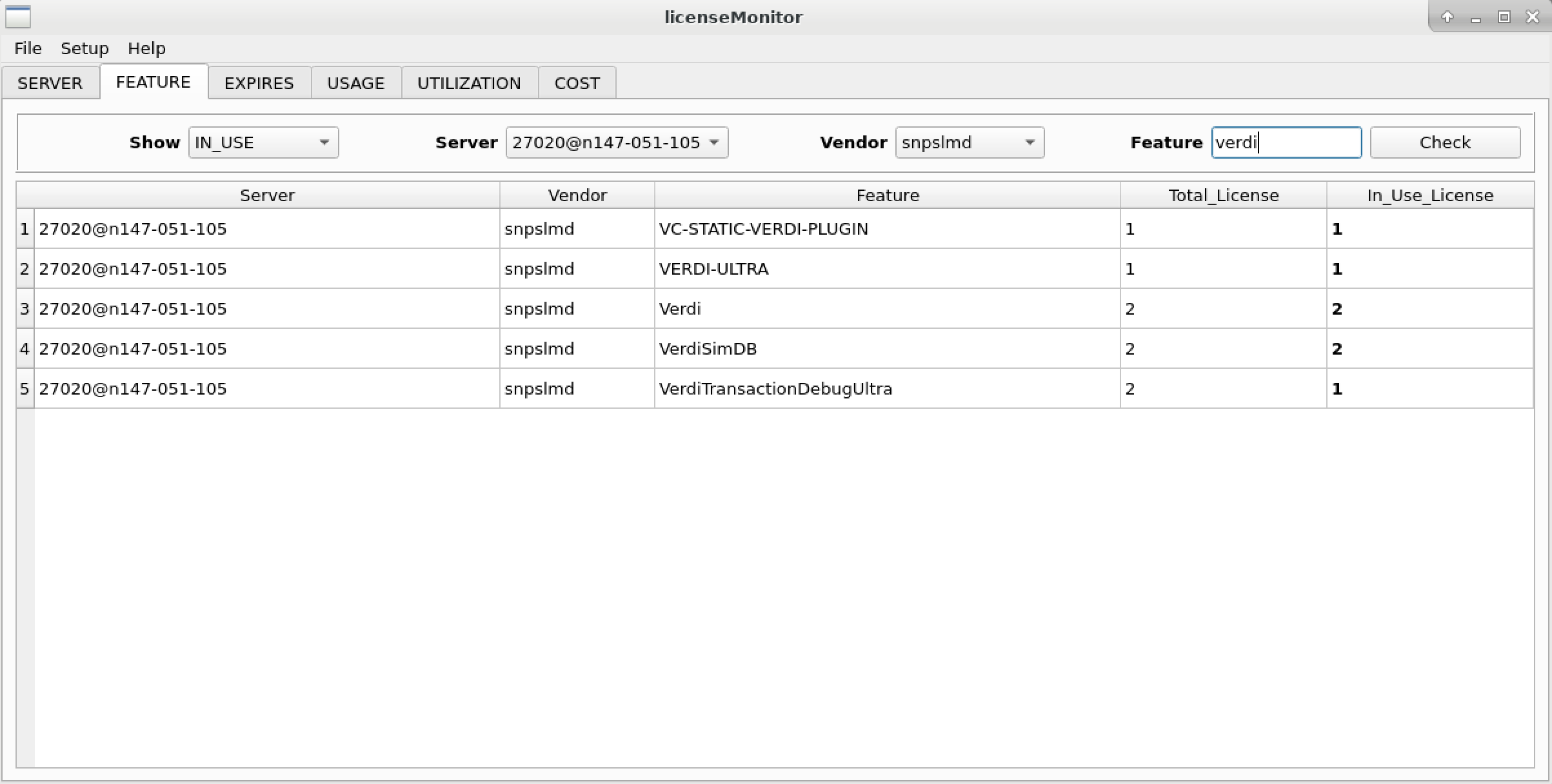Select row header number 4

coord(25,349)
